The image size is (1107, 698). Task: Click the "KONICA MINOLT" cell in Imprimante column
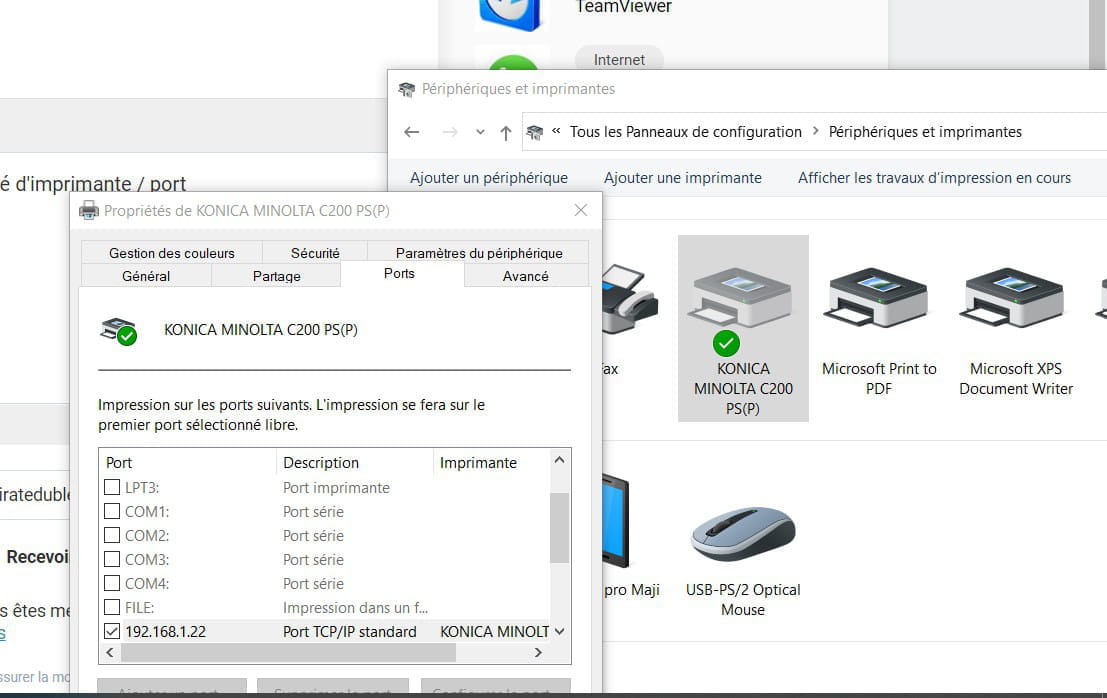[494, 632]
